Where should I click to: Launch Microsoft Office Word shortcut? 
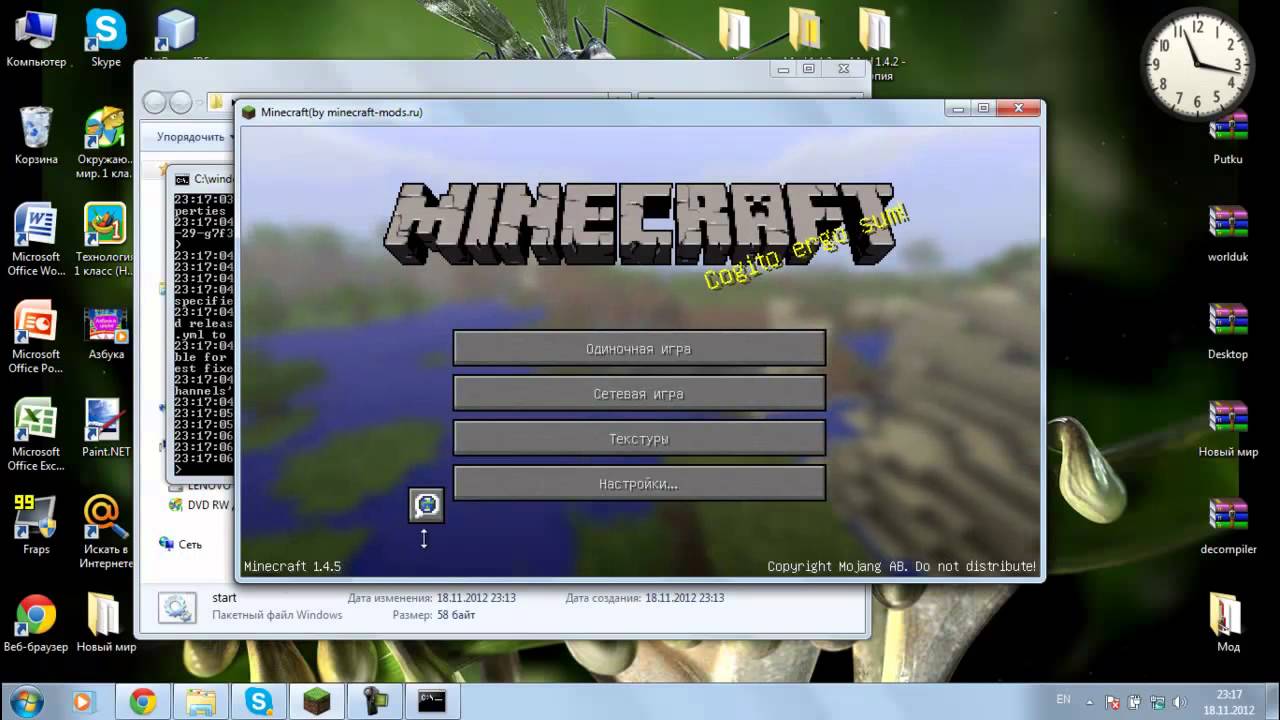click(x=36, y=240)
